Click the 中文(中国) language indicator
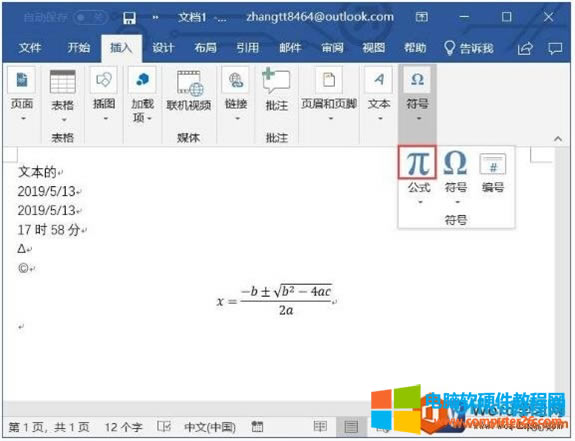This screenshot has height=441, width=575. [210, 427]
